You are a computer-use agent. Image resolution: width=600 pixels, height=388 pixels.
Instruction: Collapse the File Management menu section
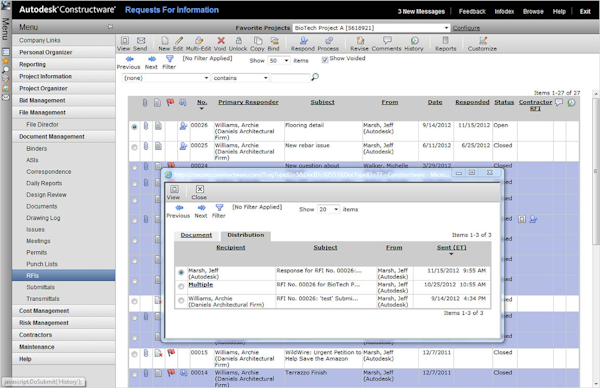[x=64, y=112]
